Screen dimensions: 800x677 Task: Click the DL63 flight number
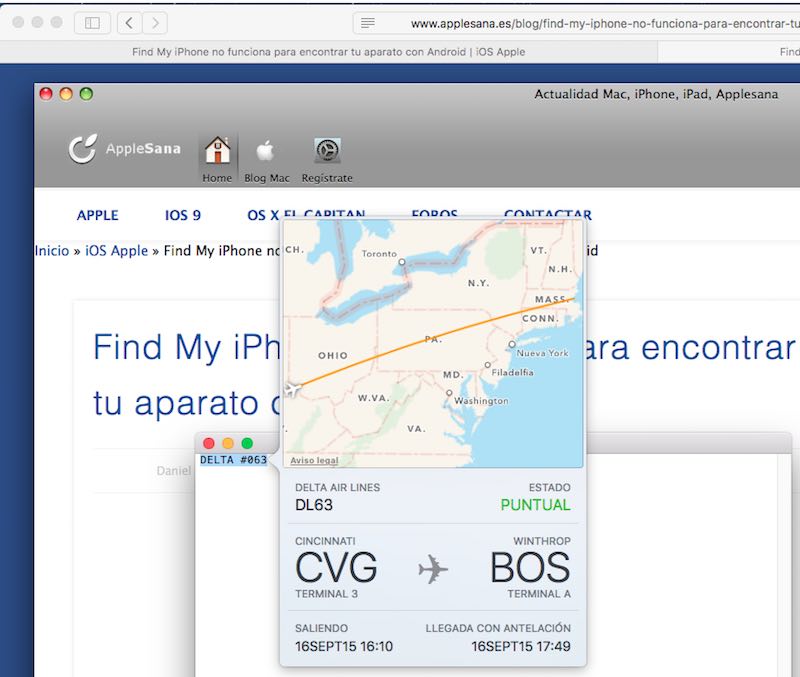[314, 505]
